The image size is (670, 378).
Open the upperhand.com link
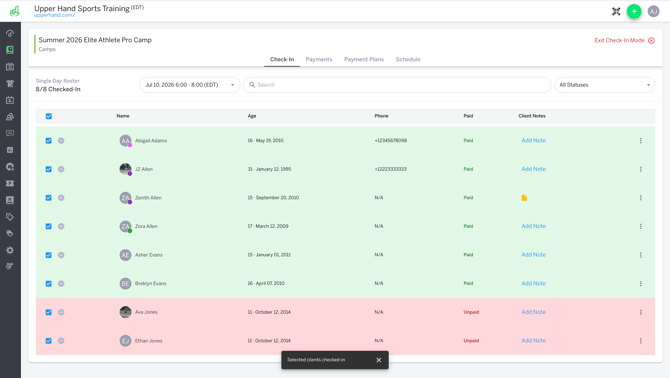55,15
